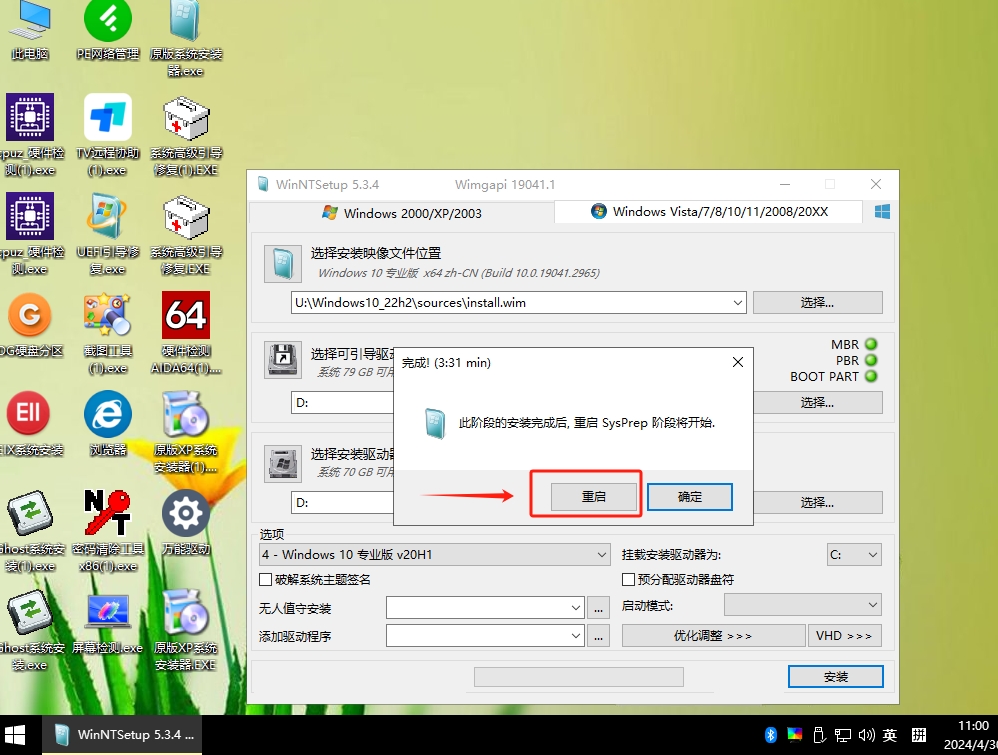The image size is (998, 755).
Task: Open VHD >>> options
Action: point(844,635)
